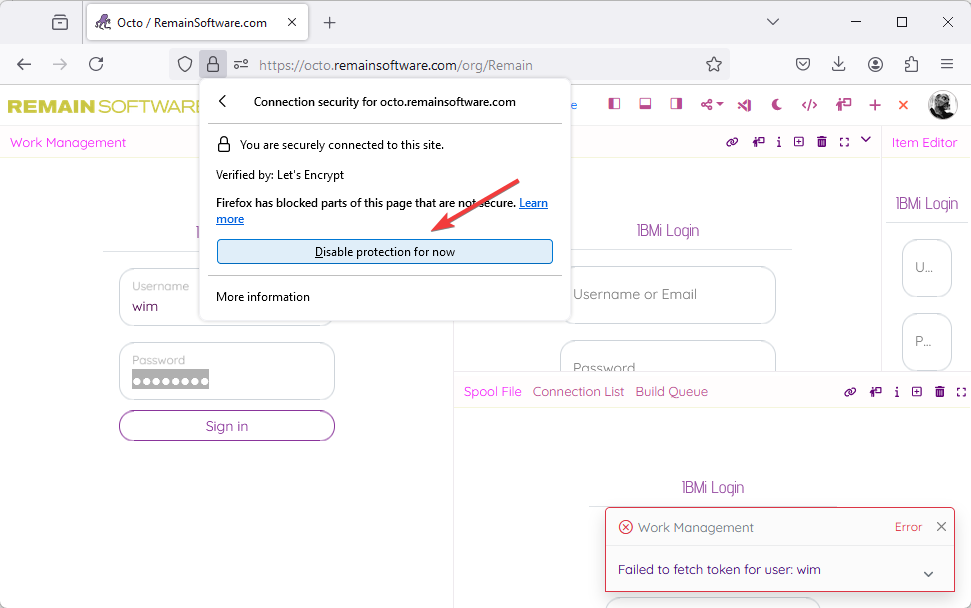Click the plus icon in the top toolbar
This screenshot has height=608, width=971.
(x=875, y=105)
